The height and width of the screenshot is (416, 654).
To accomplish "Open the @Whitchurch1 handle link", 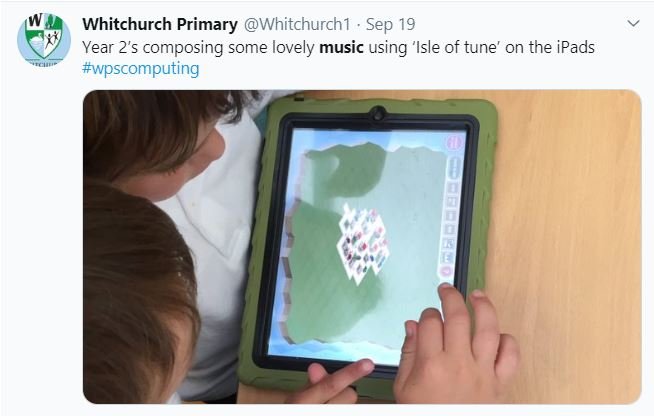I will 297,24.
